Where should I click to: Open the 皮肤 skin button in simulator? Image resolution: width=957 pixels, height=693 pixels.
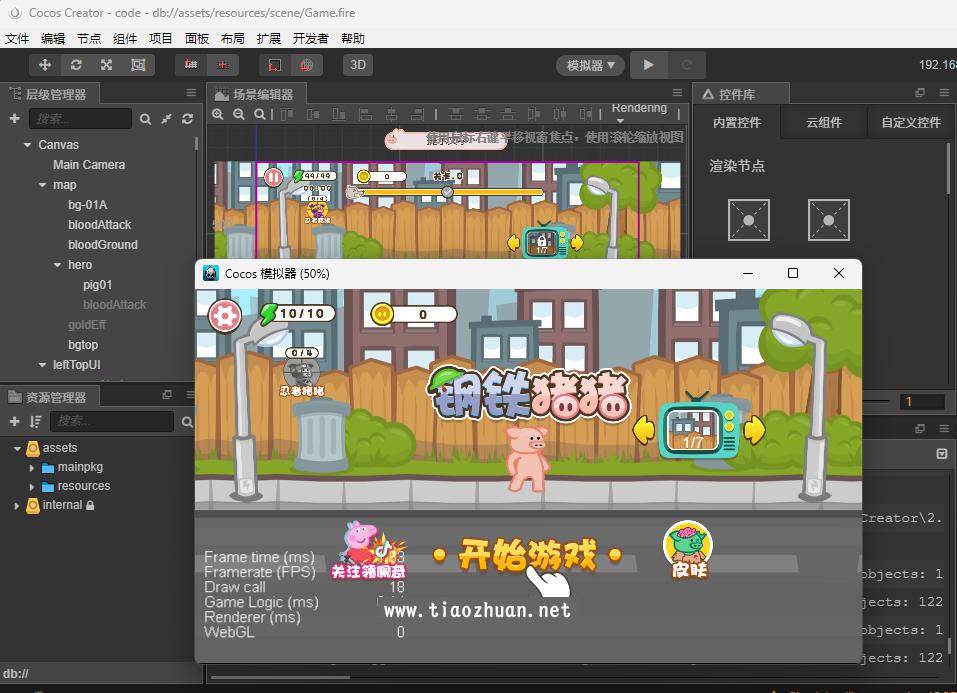pos(688,550)
